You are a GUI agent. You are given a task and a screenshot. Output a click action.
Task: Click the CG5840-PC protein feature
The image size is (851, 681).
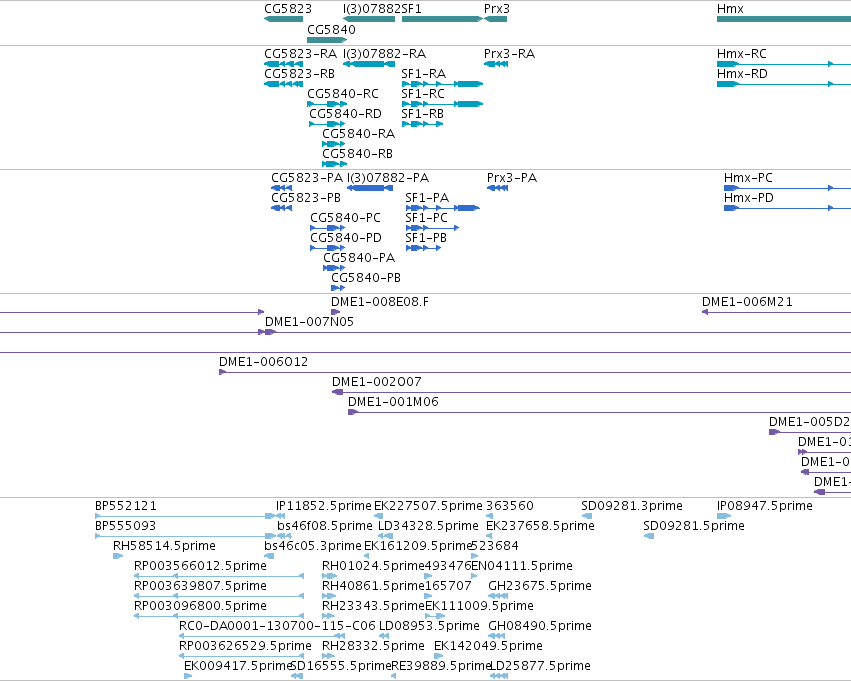[327, 228]
